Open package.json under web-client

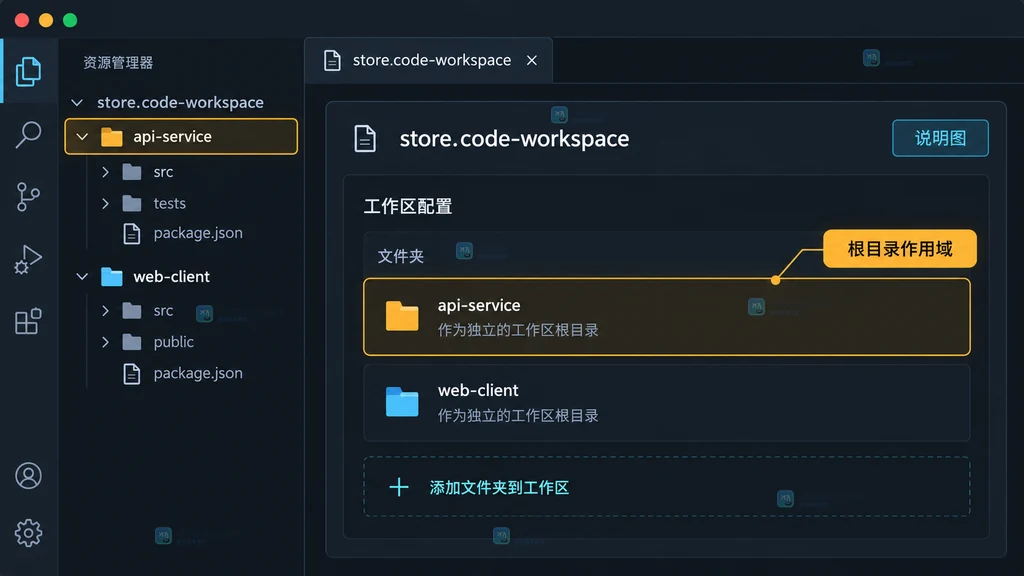click(x=198, y=374)
